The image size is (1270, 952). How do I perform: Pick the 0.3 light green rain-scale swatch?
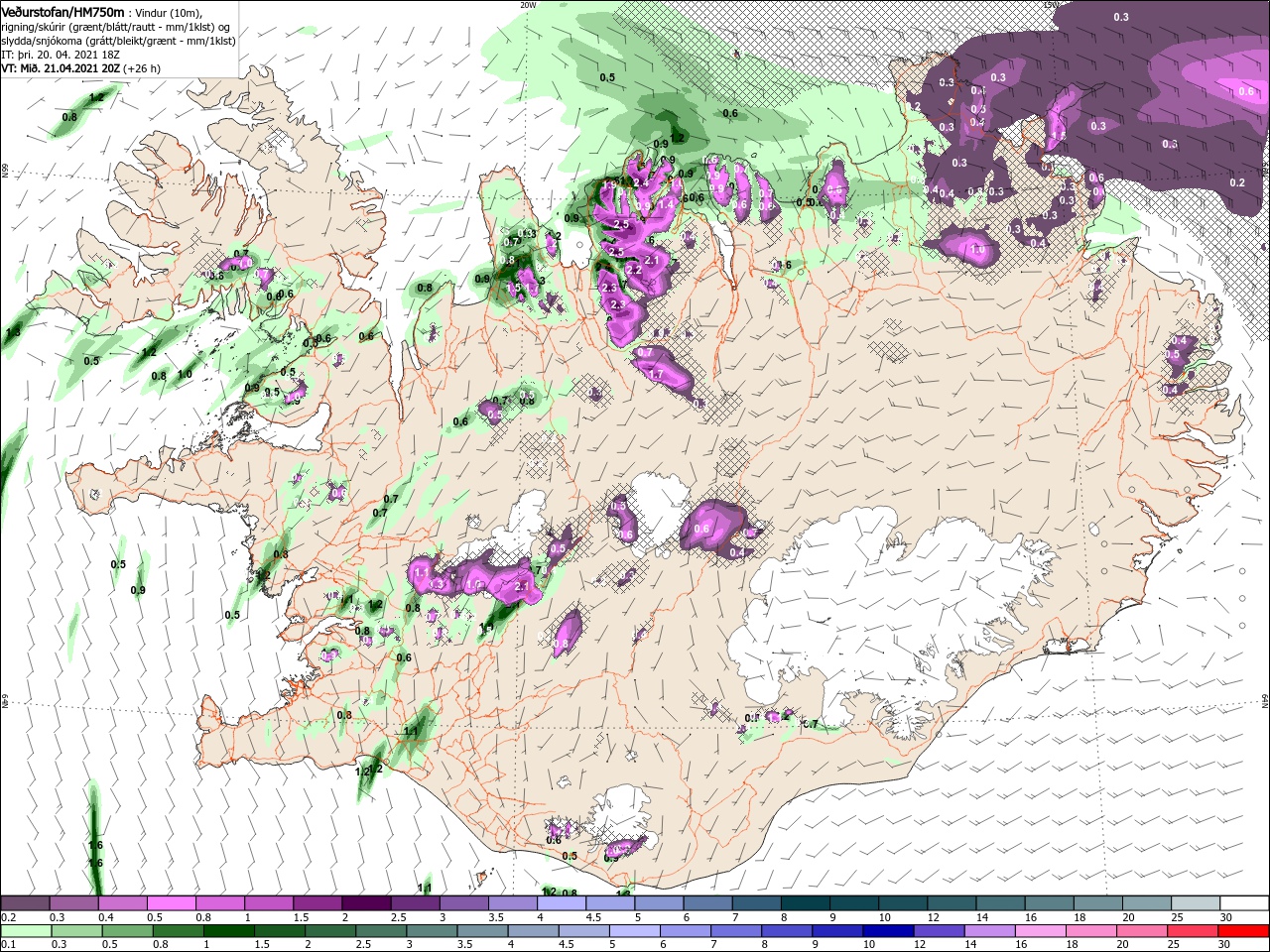tap(76, 931)
